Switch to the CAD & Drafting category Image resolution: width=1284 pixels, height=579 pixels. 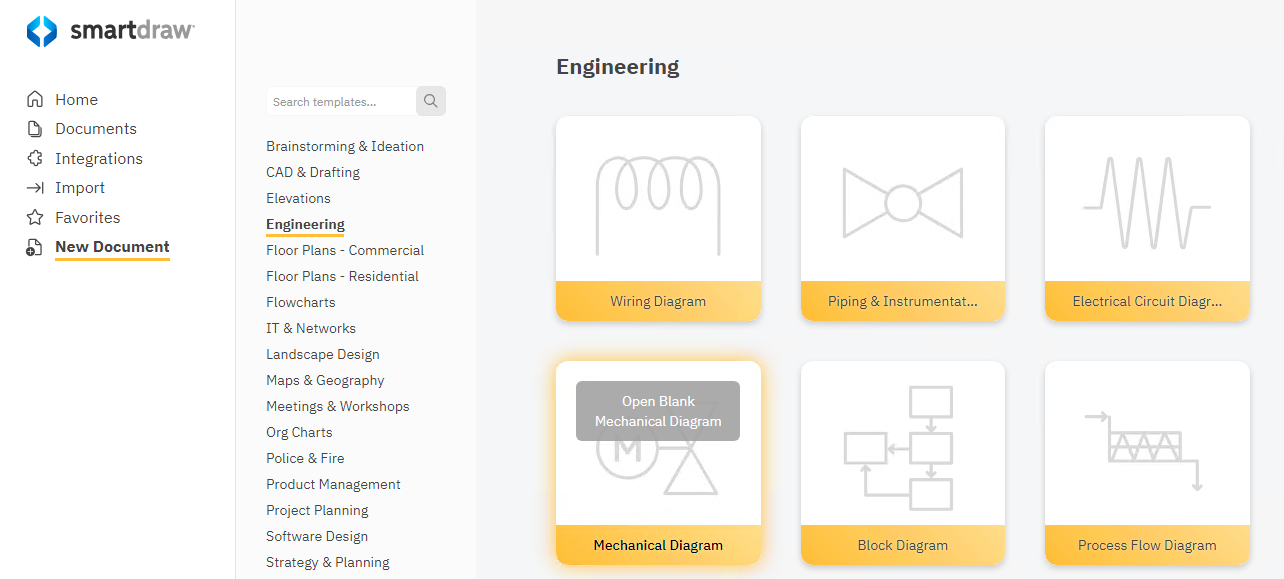click(x=313, y=172)
